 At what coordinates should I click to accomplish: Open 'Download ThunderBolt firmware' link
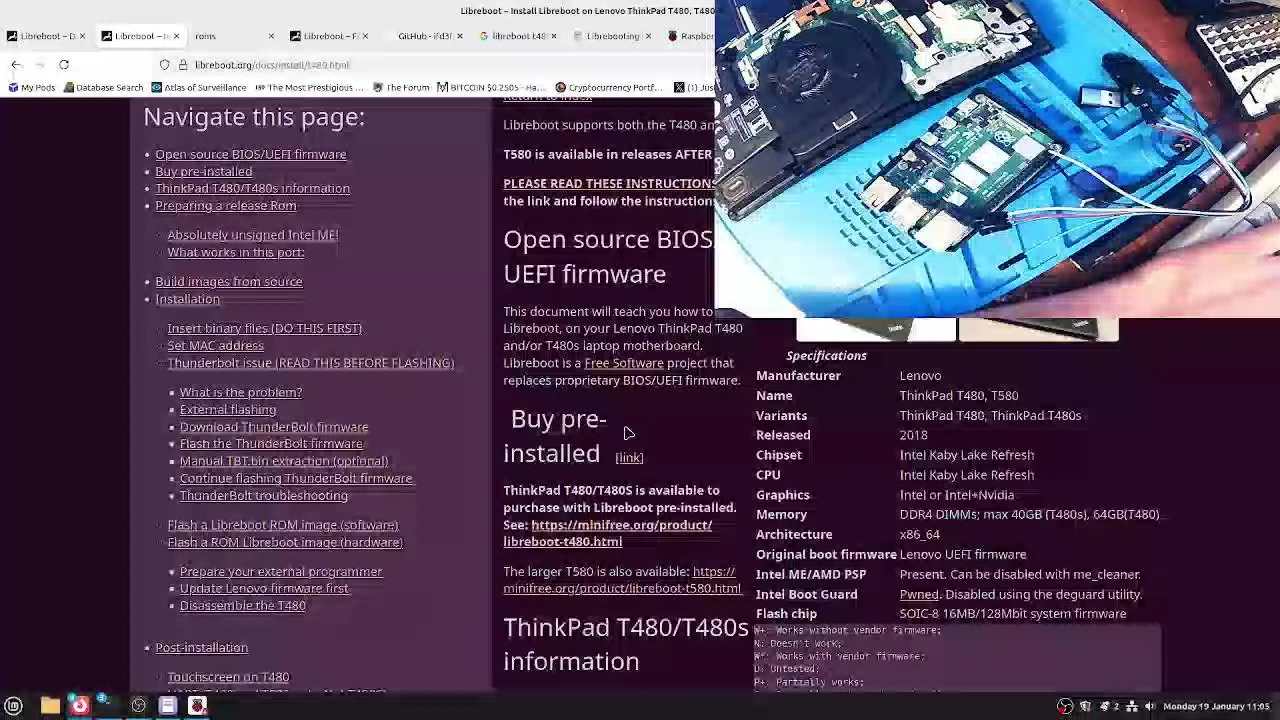coord(273,427)
